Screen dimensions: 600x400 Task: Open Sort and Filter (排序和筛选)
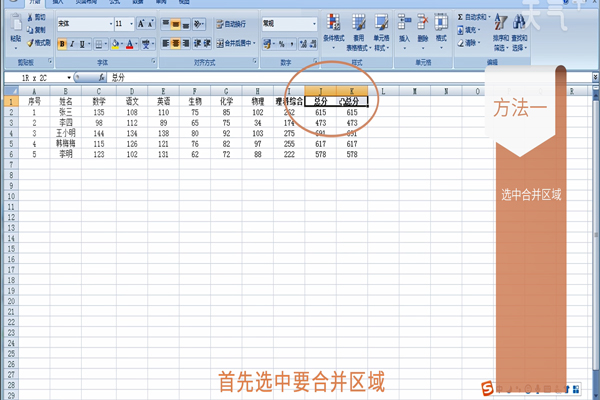(x=501, y=32)
